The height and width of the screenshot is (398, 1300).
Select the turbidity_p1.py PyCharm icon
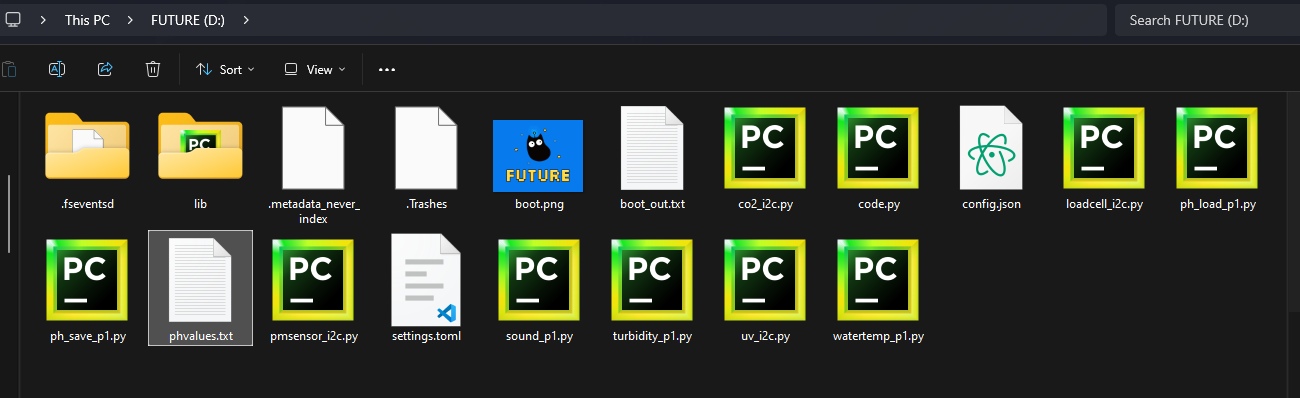(652, 280)
